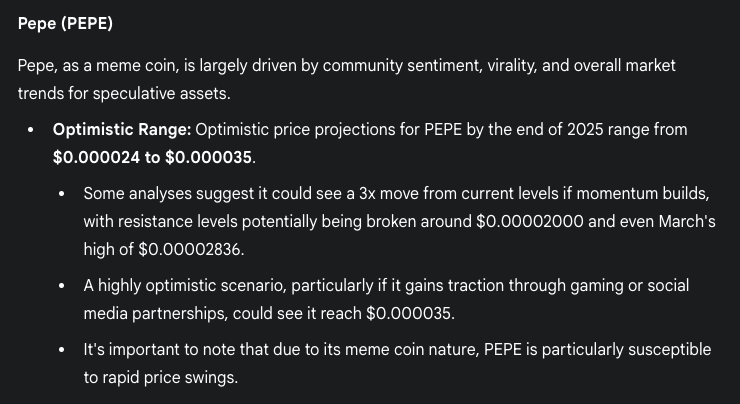This screenshot has width=740, height=404.
Task: Click the phrase "rapid price swings"
Action: 170,376
